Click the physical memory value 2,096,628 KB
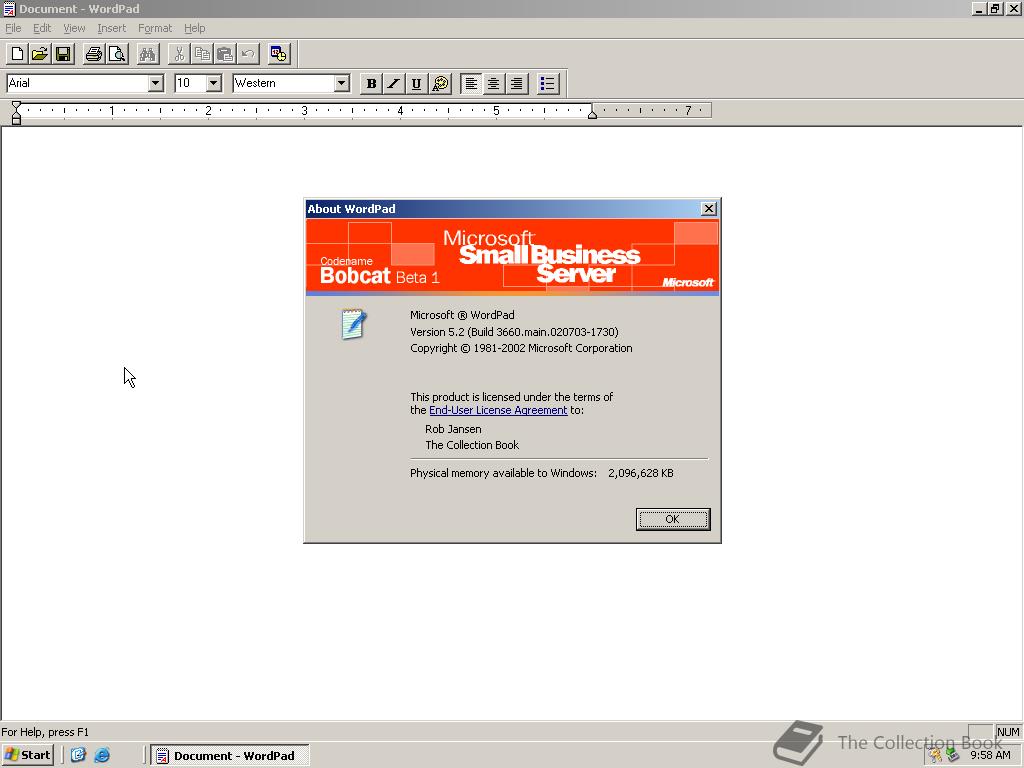The height and width of the screenshot is (768, 1024). pyautogui.click(x=641, y=473)
